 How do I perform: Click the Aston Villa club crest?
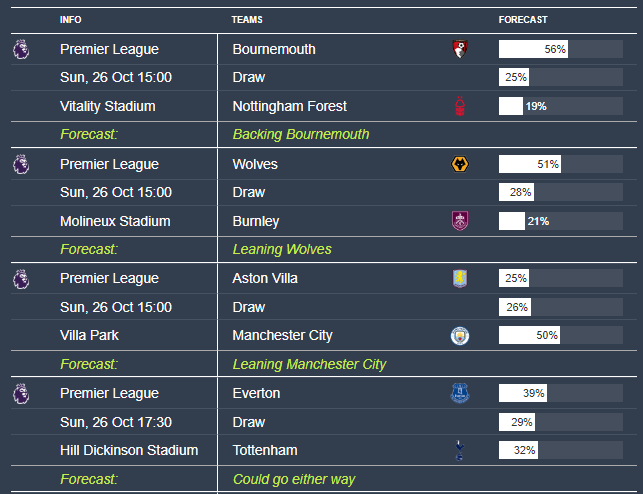tap(459, 278)
